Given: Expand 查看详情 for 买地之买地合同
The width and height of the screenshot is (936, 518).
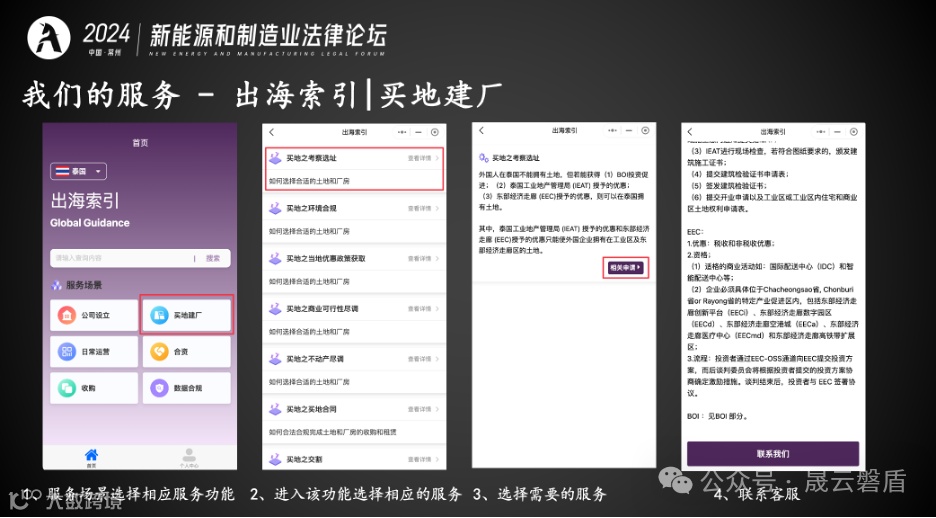Looking at the screenshot, I should [423, 409].
